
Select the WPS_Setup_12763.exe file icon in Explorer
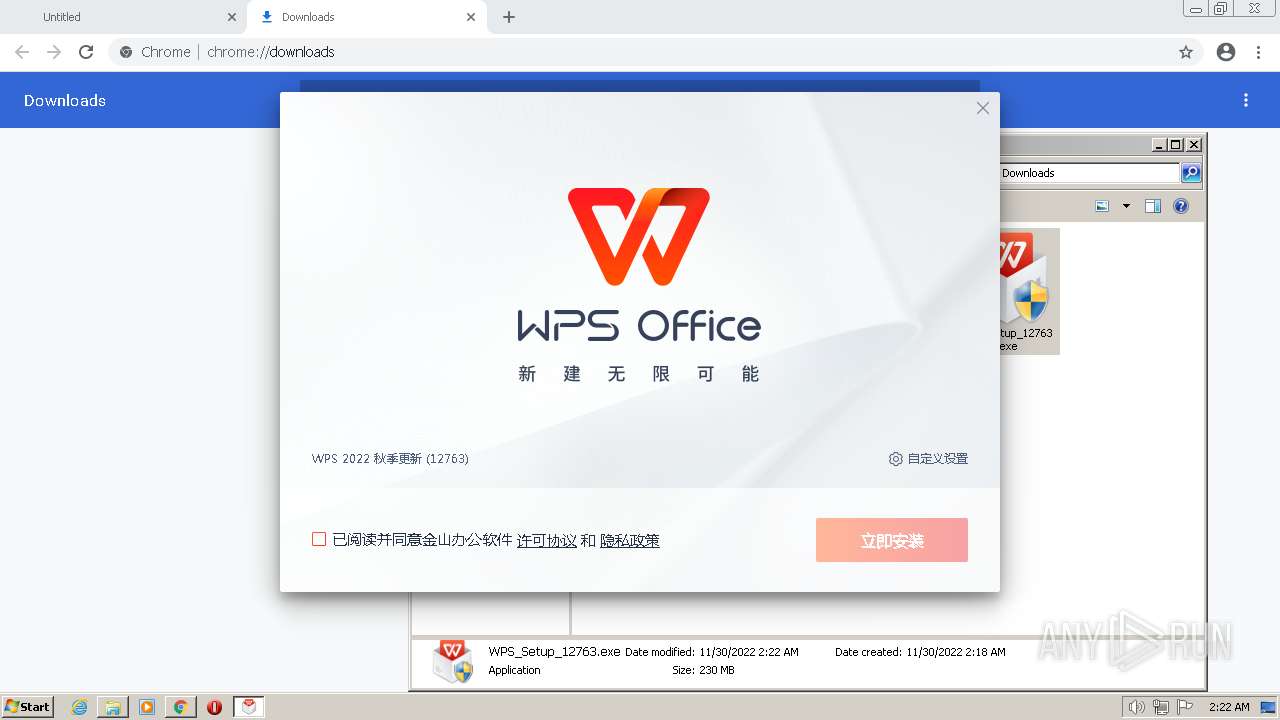pyautogui.click(x=1029, y=290)
